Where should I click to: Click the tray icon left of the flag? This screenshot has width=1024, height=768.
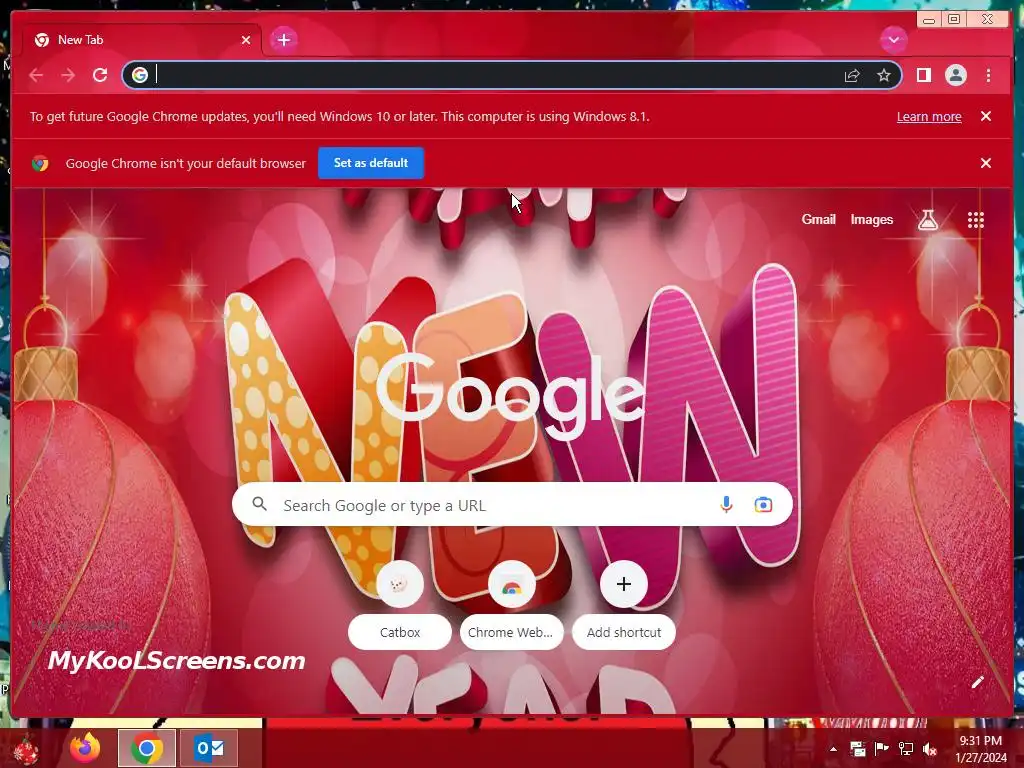coord(857,749)
